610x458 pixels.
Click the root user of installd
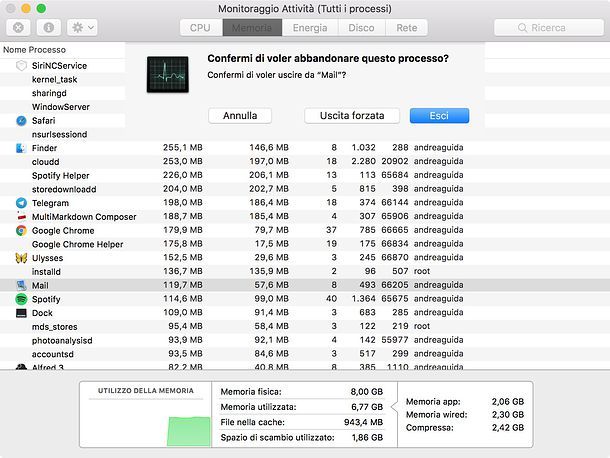tap(422, 271)
